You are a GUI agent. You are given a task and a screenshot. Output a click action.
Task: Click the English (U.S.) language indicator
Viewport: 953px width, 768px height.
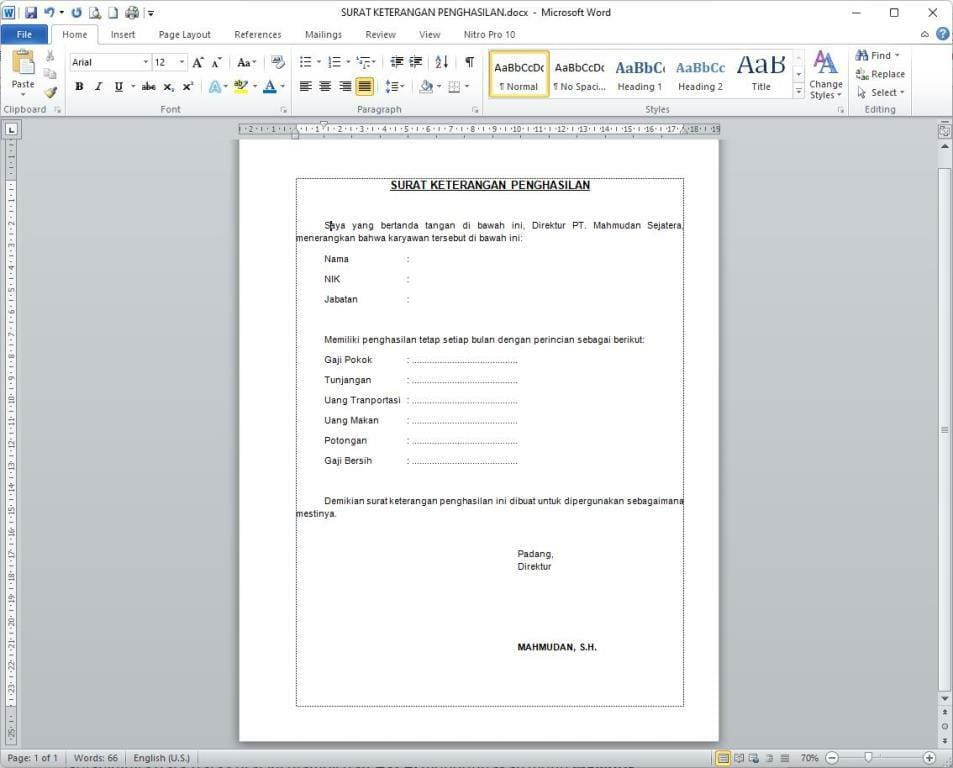(x=161, y=758)
